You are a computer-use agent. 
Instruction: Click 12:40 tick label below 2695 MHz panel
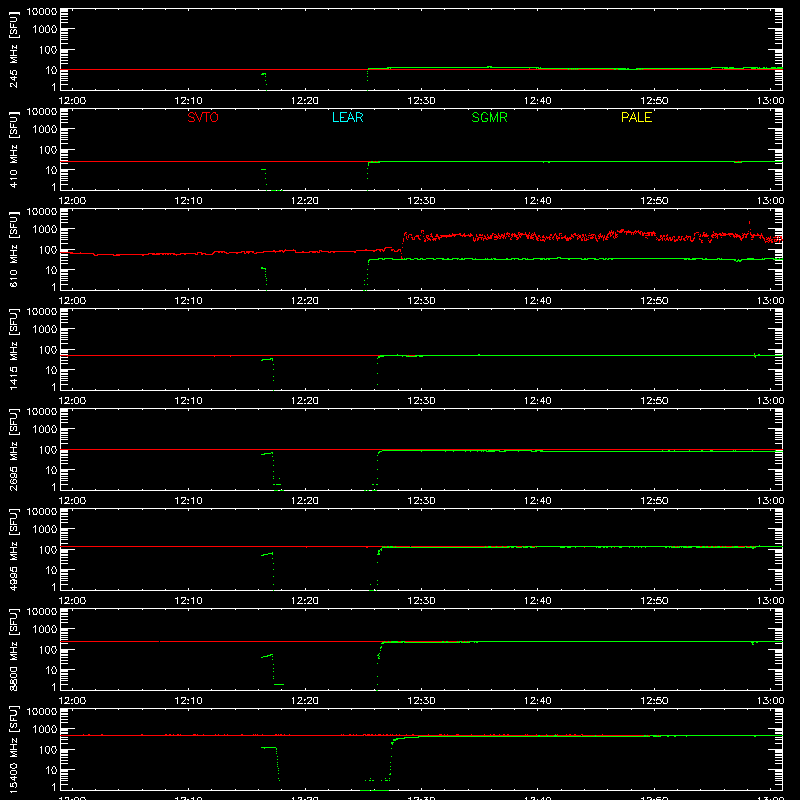pos(538,501)
